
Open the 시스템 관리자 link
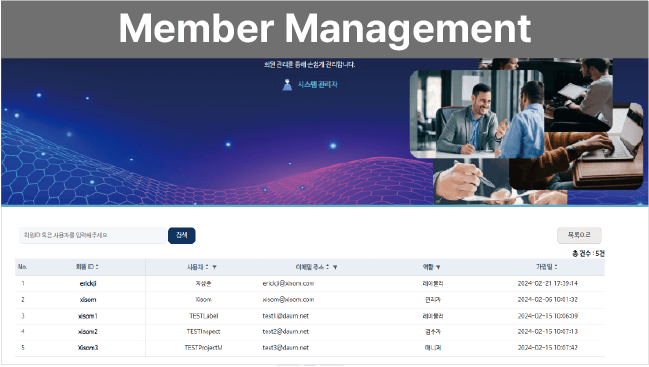(x=317, y=84)
